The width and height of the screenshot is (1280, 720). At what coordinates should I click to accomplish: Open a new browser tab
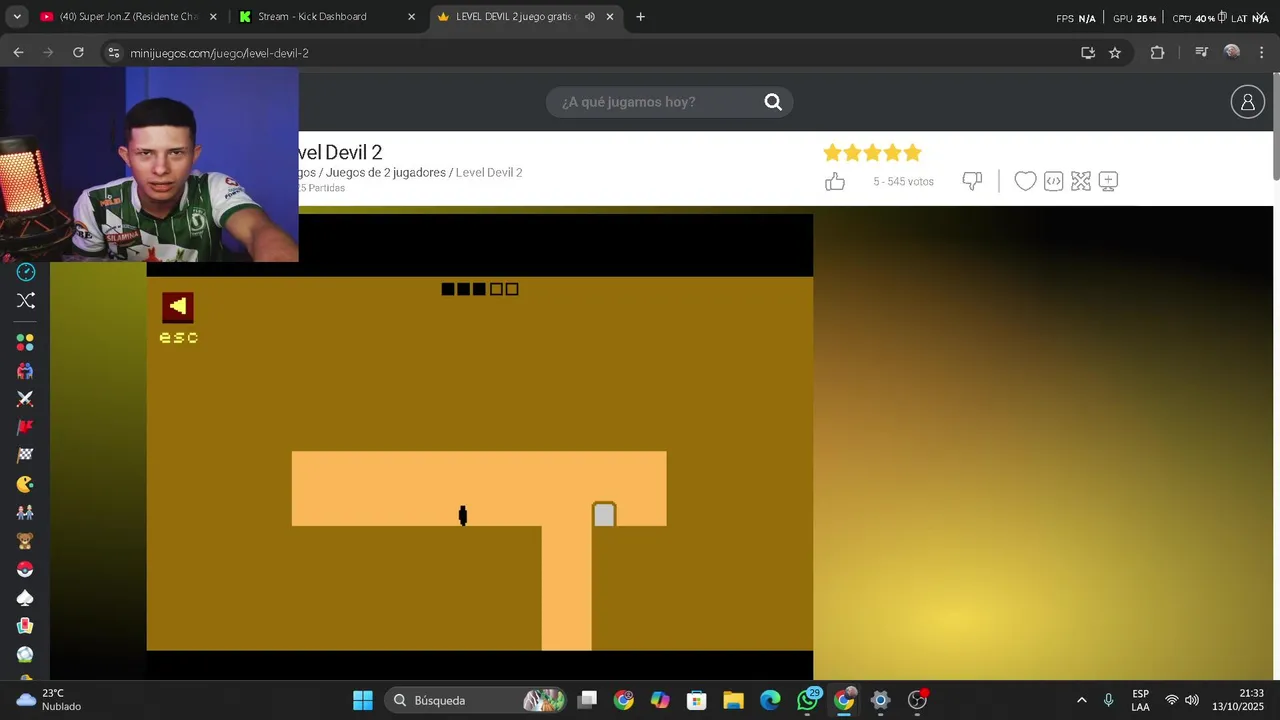[x=640, y=17]
